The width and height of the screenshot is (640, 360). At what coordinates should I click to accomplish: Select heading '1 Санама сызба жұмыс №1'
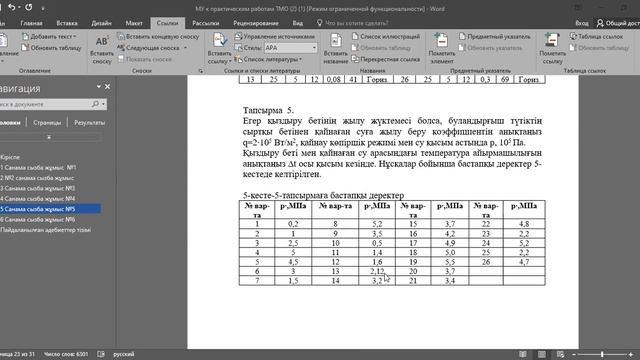point(38,167)
